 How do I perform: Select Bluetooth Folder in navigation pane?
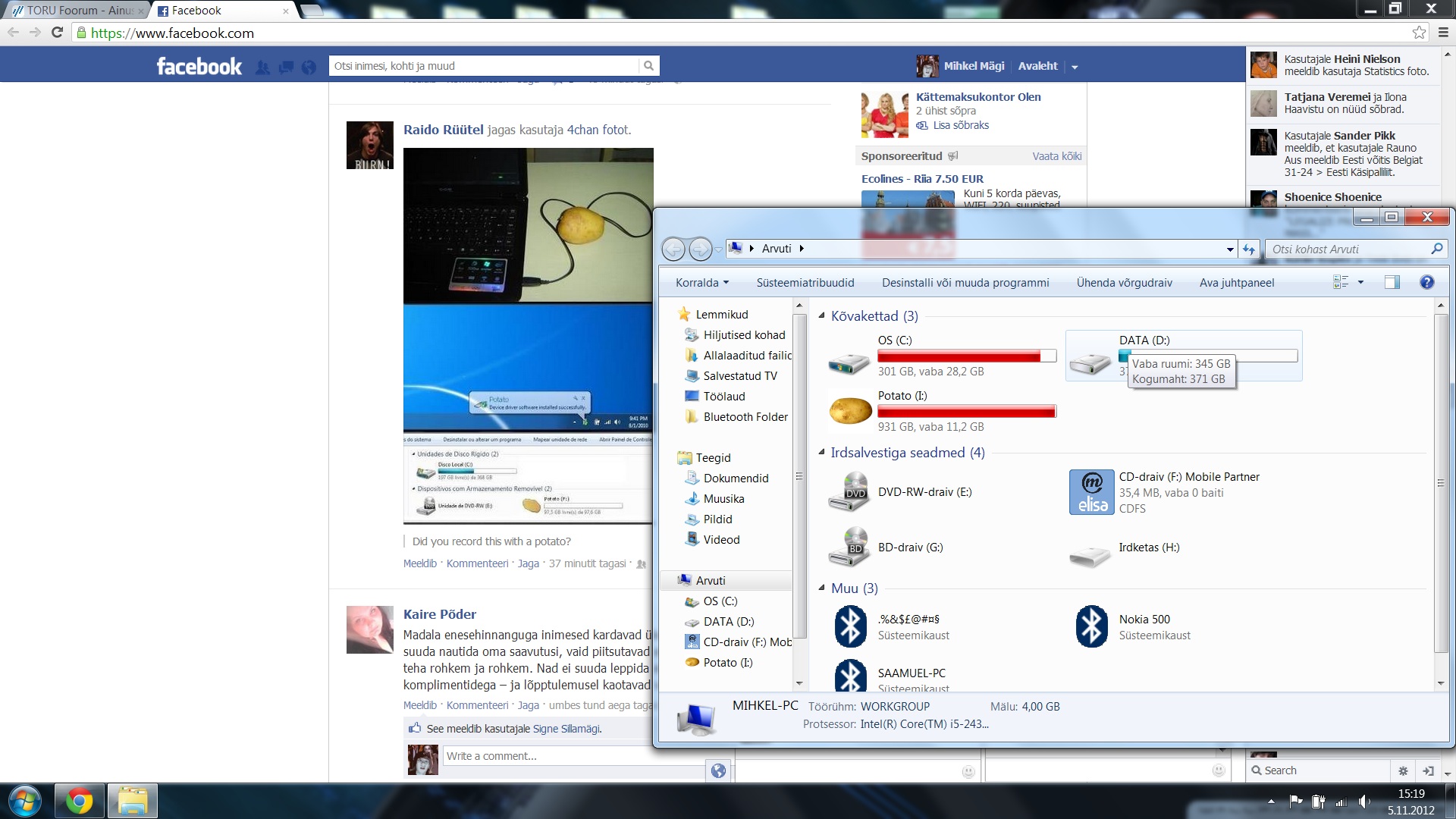pos(745,416)
